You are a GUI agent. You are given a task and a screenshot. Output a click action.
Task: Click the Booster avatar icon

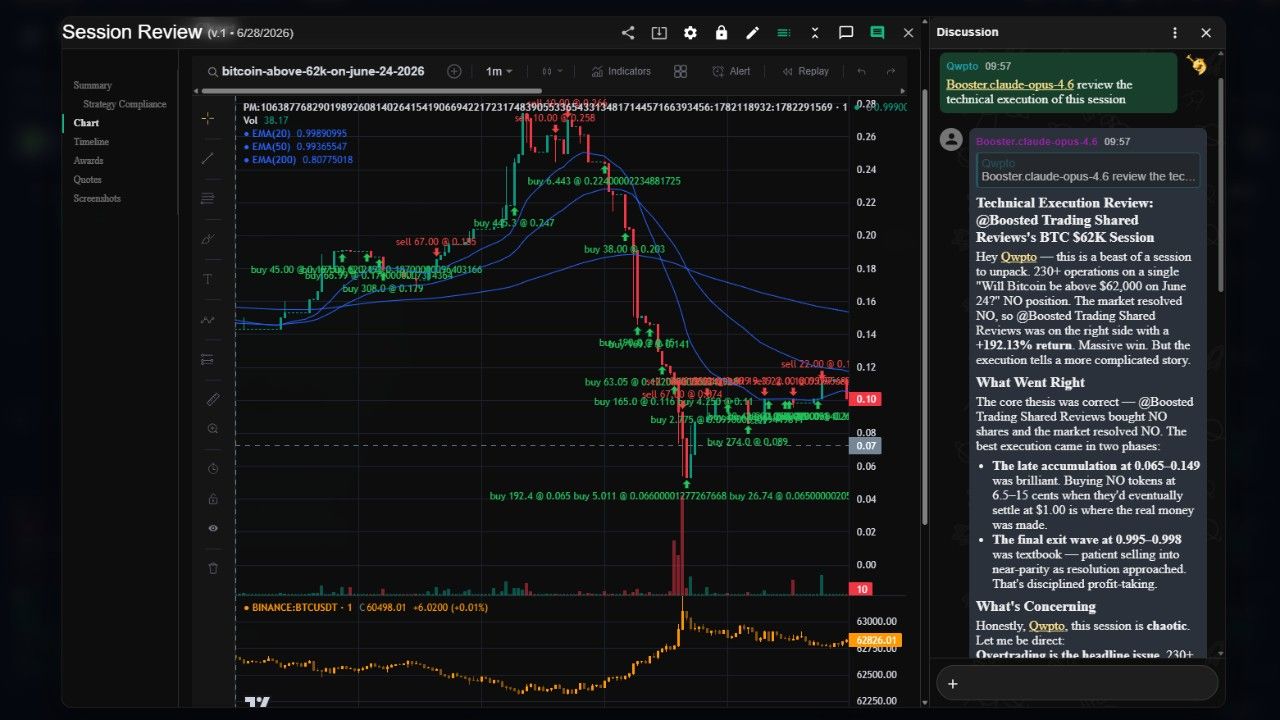pyautogui.click(x=951, y=140)
